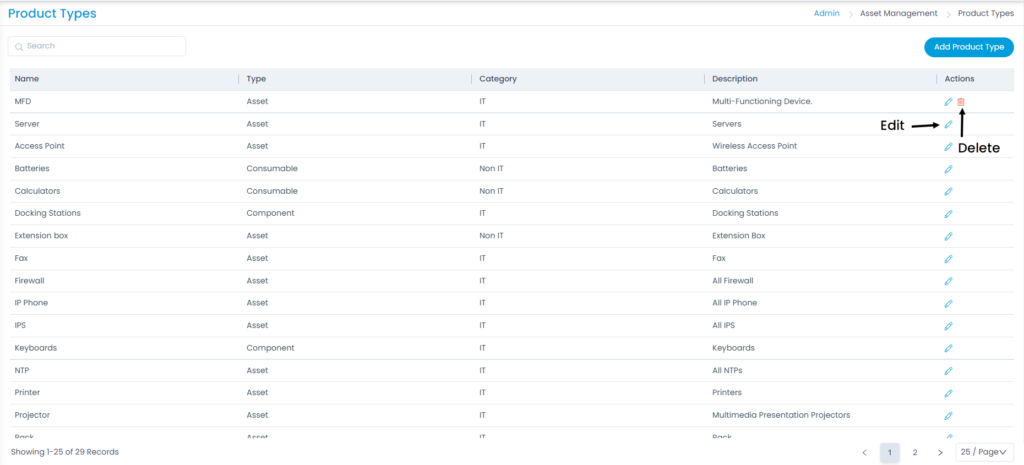Select the Access Point name cell
Viewport: 1024px width, 465px height.
pos(39,146)
